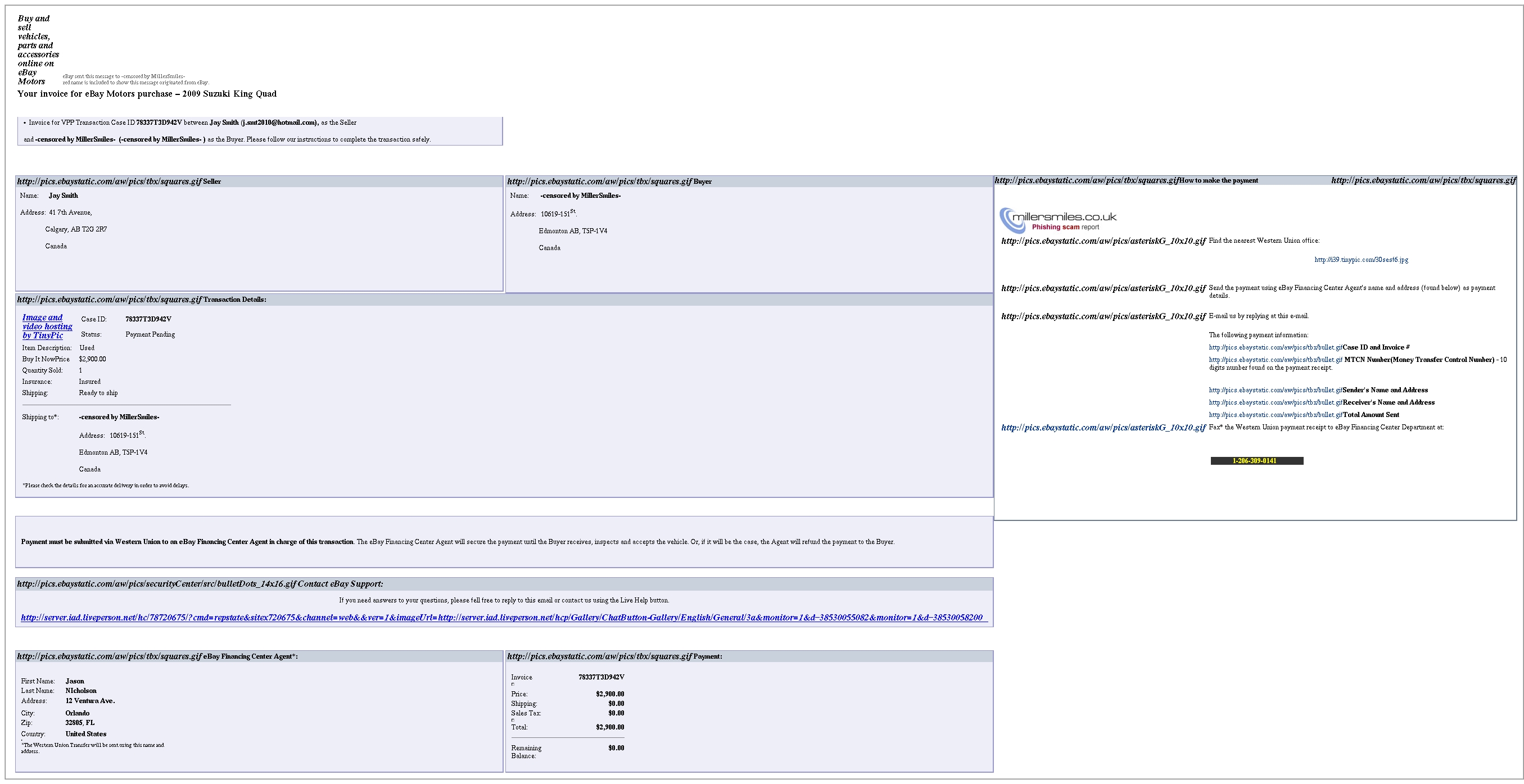Click 'The following payment information:' line
This screenshot has width=1524, height=784.
coord(1258,336)
